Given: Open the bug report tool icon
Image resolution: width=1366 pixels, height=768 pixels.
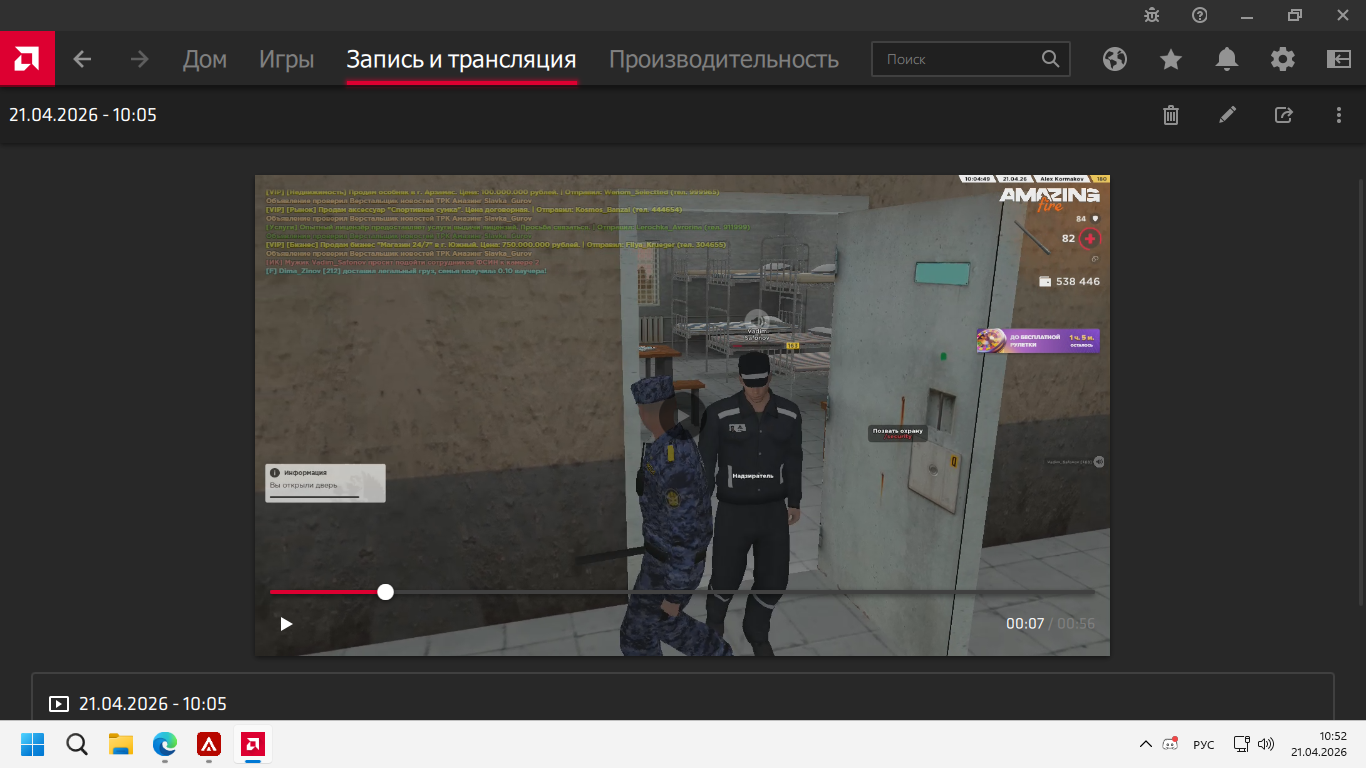Looking at the screenshot, I should tap(1152, 15).
